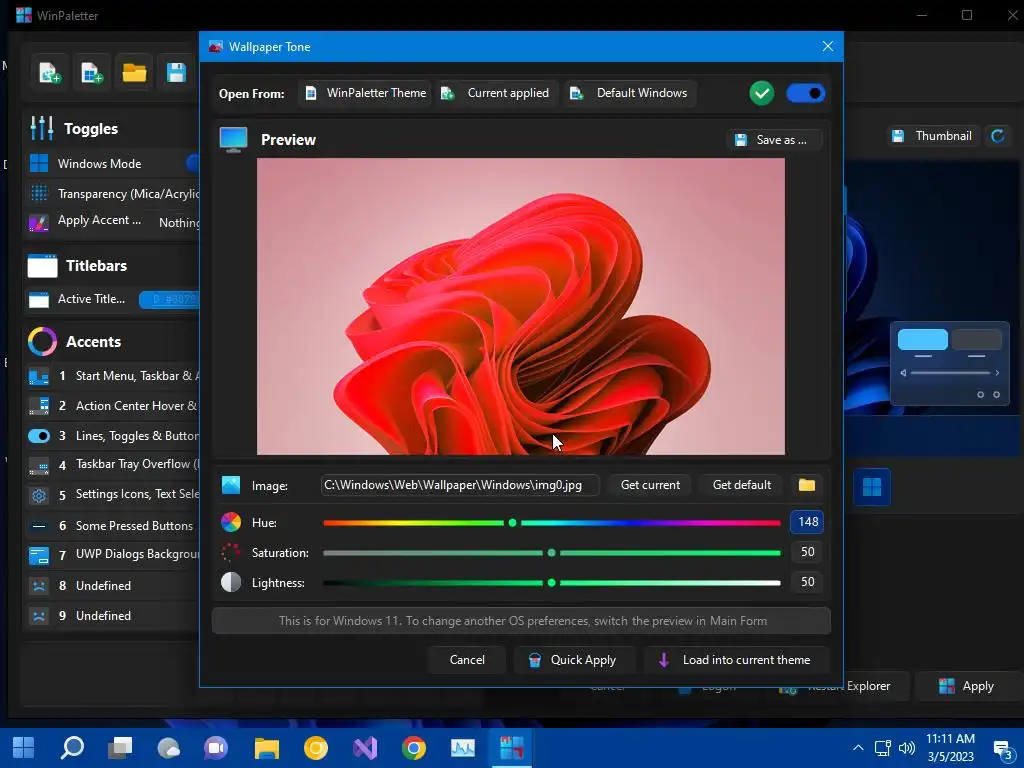The image size is (1024, 768).
Task: Select accent 2 Action Center Hover row
Action: [x=112, y=406]
